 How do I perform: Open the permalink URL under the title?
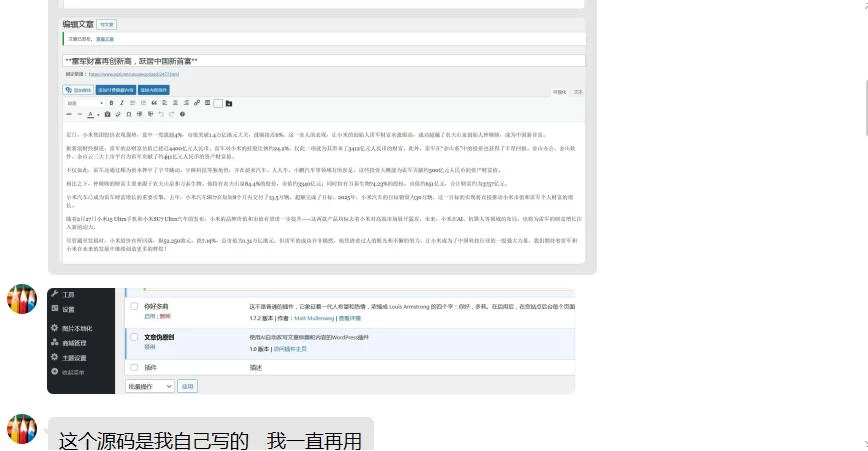[133, 74]
